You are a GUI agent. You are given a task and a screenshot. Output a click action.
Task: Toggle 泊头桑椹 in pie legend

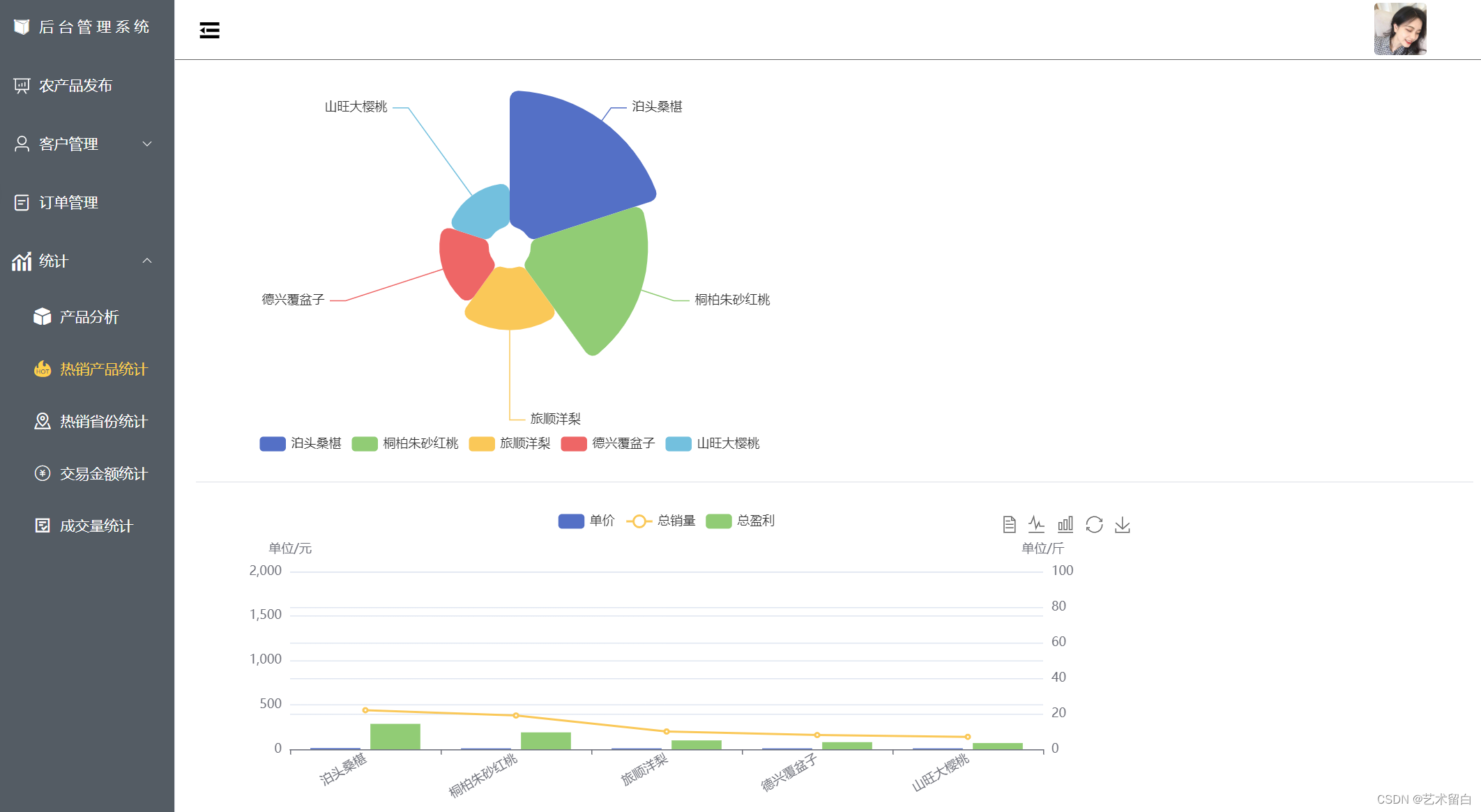[301, 443]
